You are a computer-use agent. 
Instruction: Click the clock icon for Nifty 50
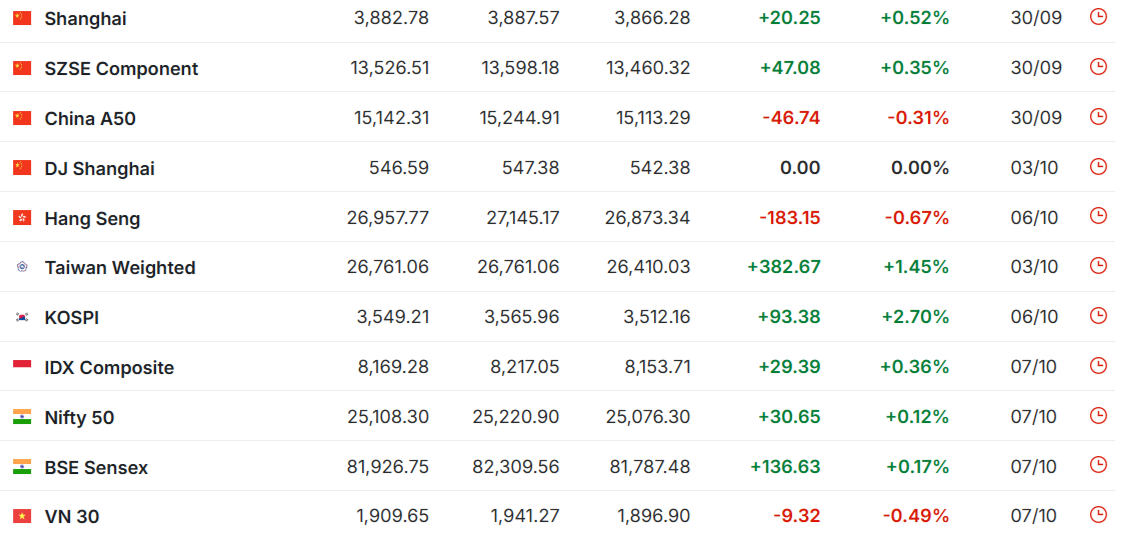click(x=1098, y=416)
